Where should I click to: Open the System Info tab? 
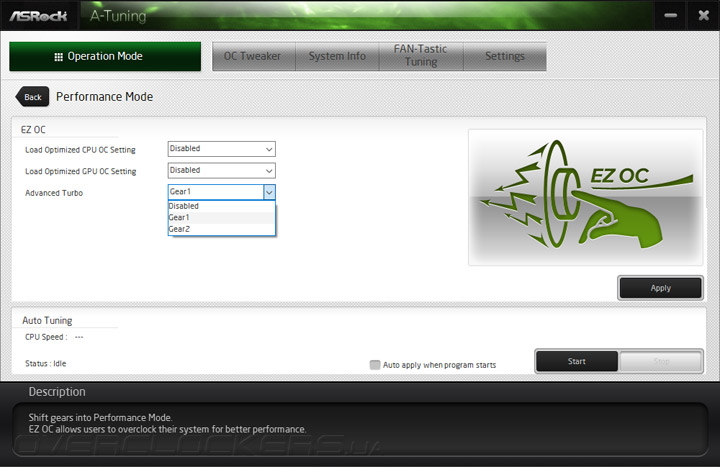click(337, 56)
